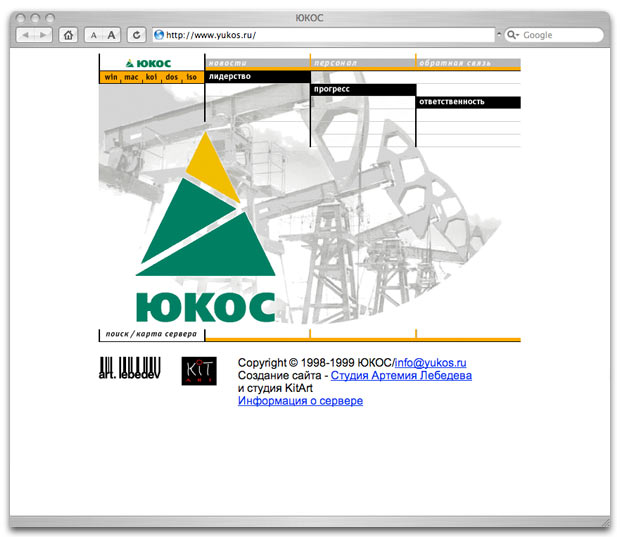The image size is (620, 537).
Task: Reload the page with the refresh icon
Action: 136,35
